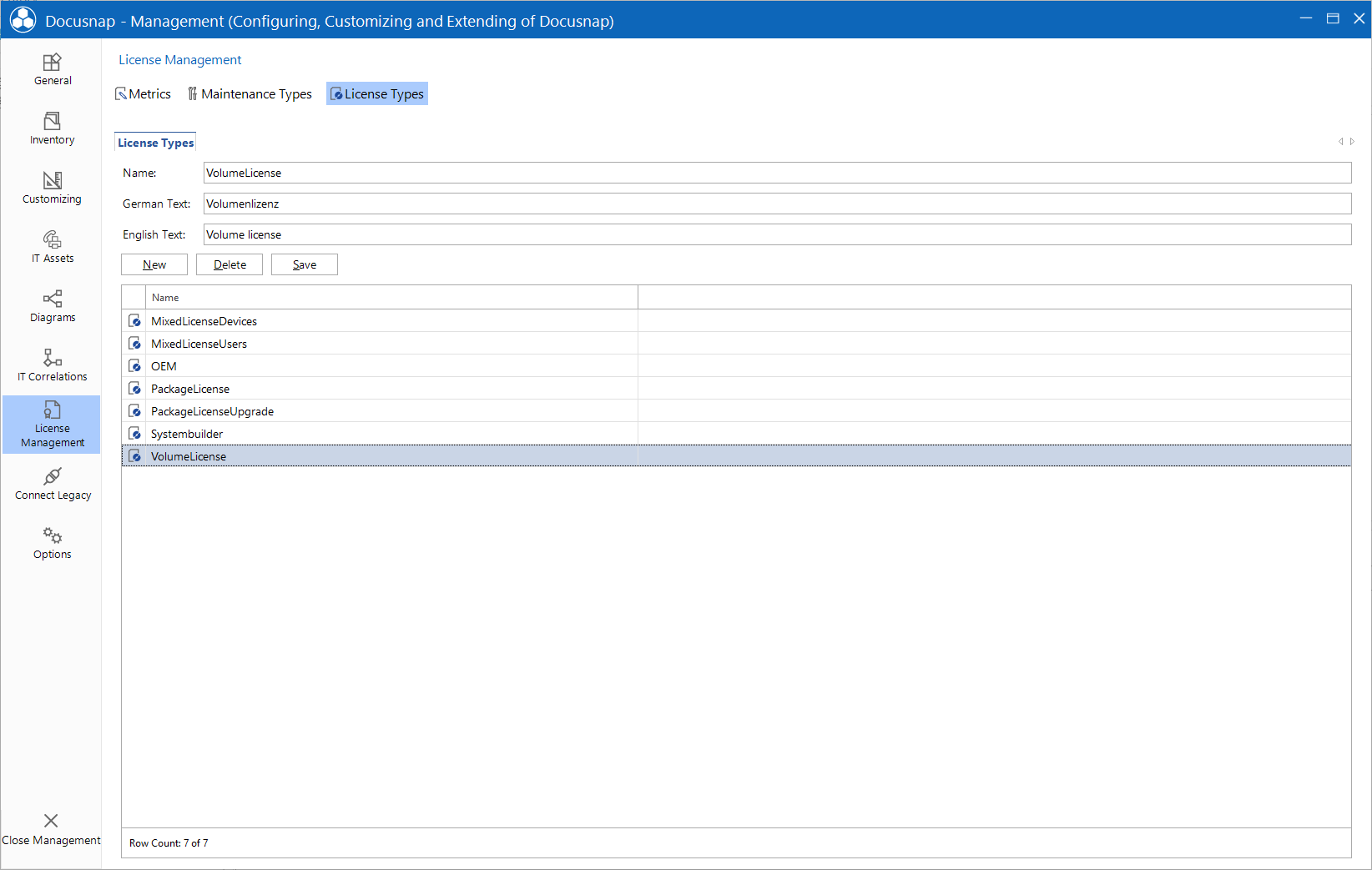Viewport: 1372px width, 870px height.
Task: Click the left tab scroll arrow
Action: point(1341,142)
